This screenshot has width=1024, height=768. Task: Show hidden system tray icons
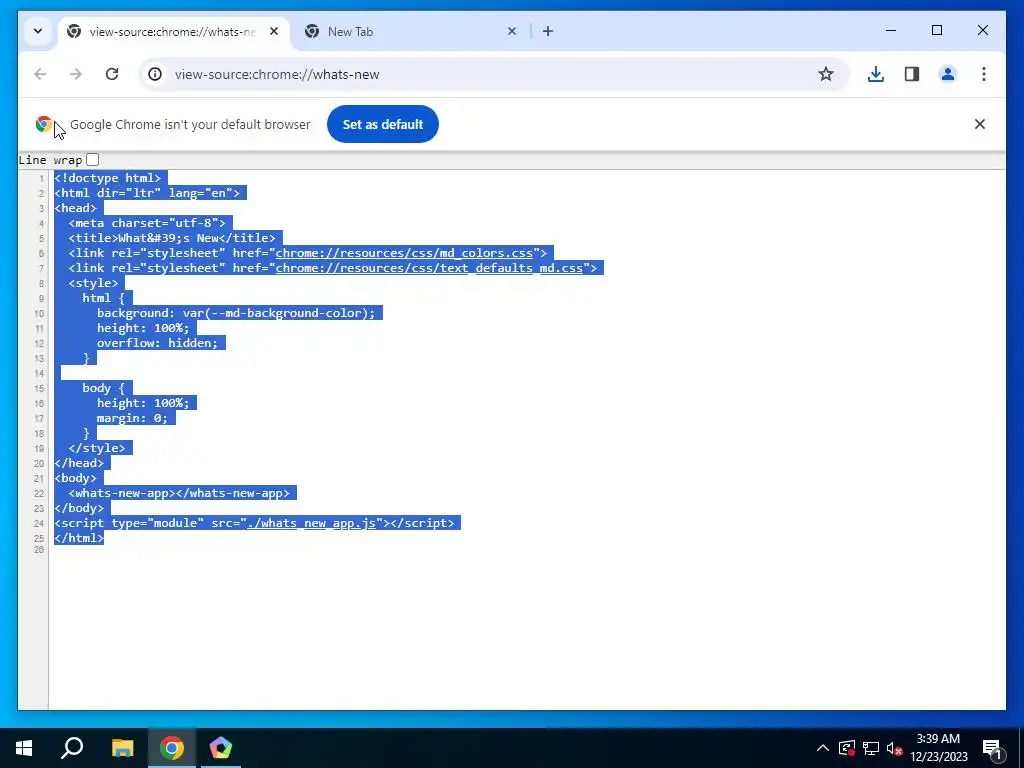823,748
